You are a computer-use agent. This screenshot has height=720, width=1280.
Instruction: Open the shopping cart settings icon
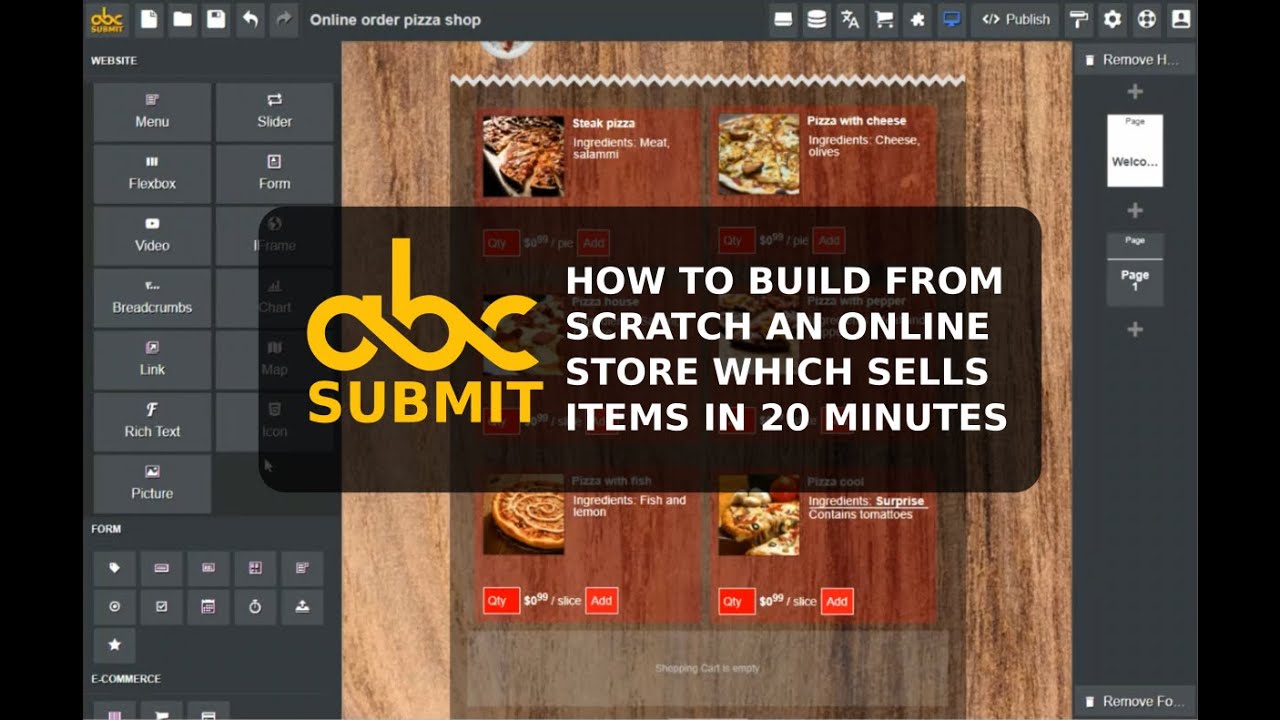(884, 20)
